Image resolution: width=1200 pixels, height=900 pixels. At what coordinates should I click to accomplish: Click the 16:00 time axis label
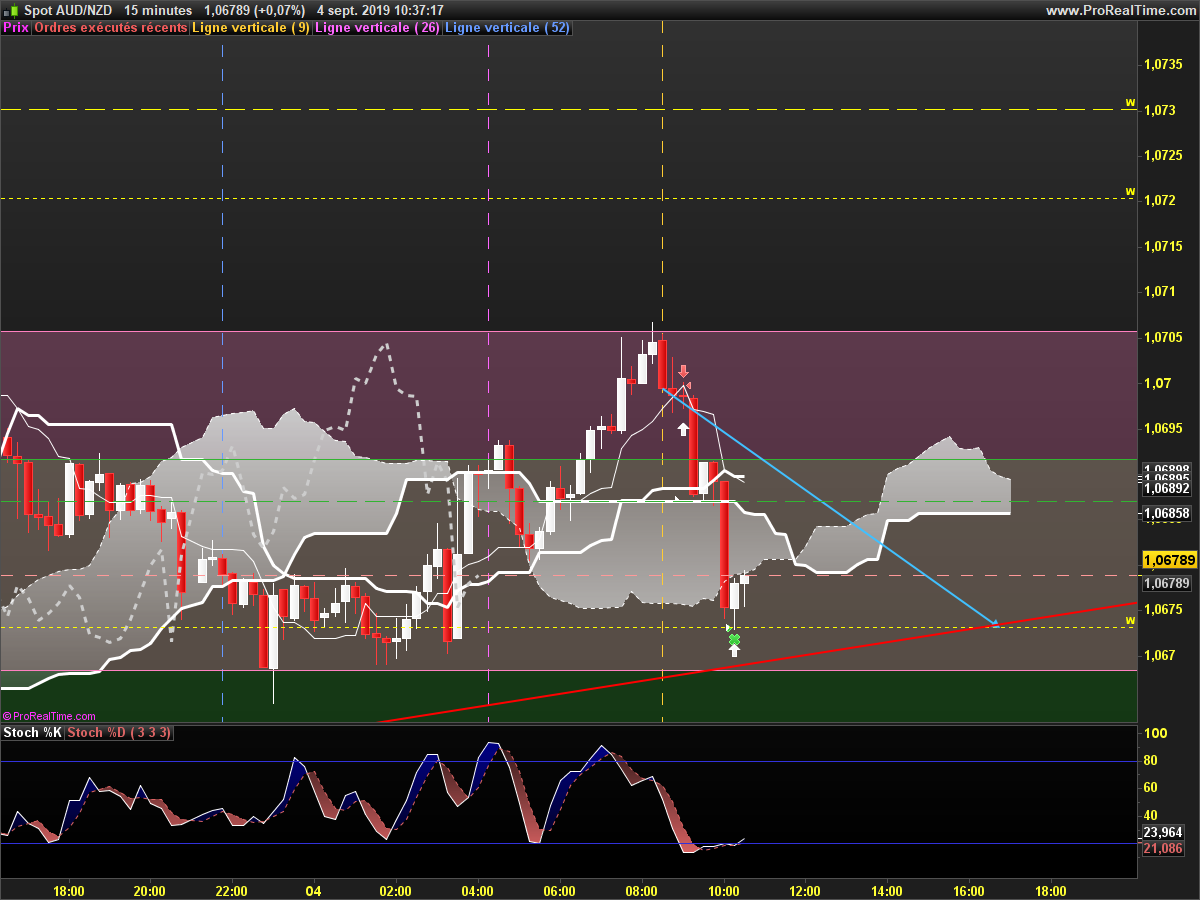click(969, 891)
